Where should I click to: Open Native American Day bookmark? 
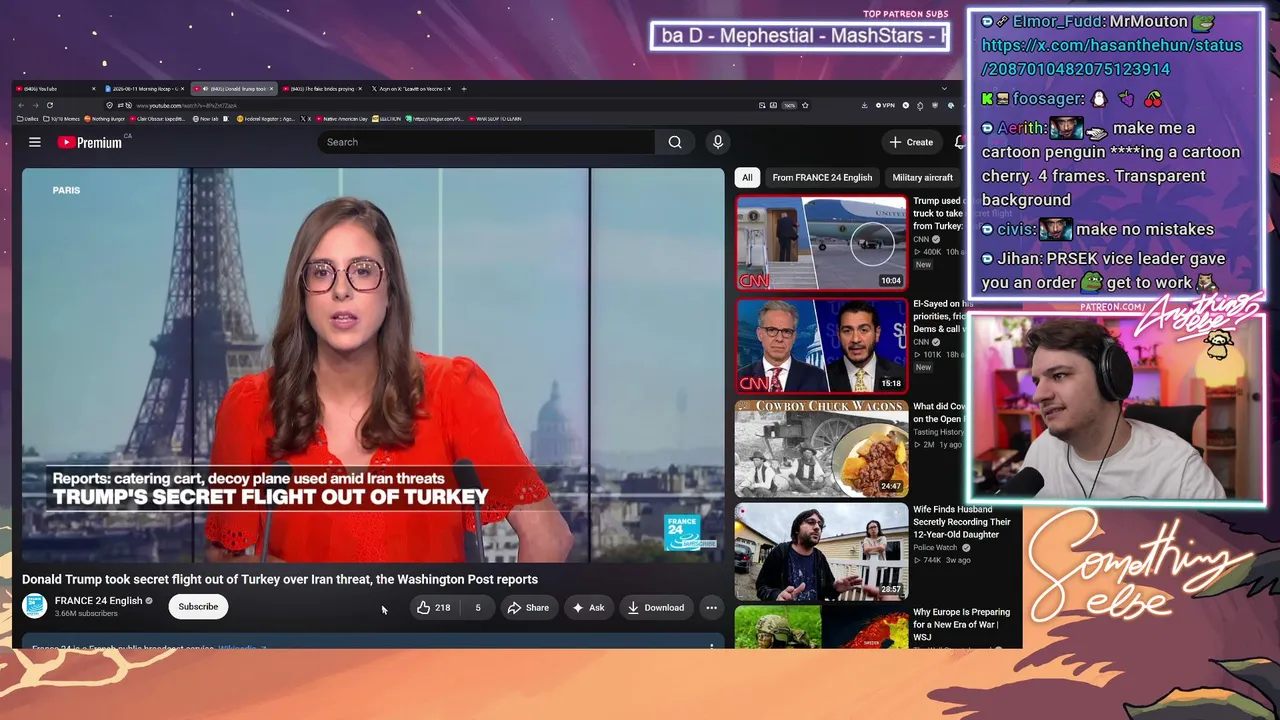[x=340, y=119]
